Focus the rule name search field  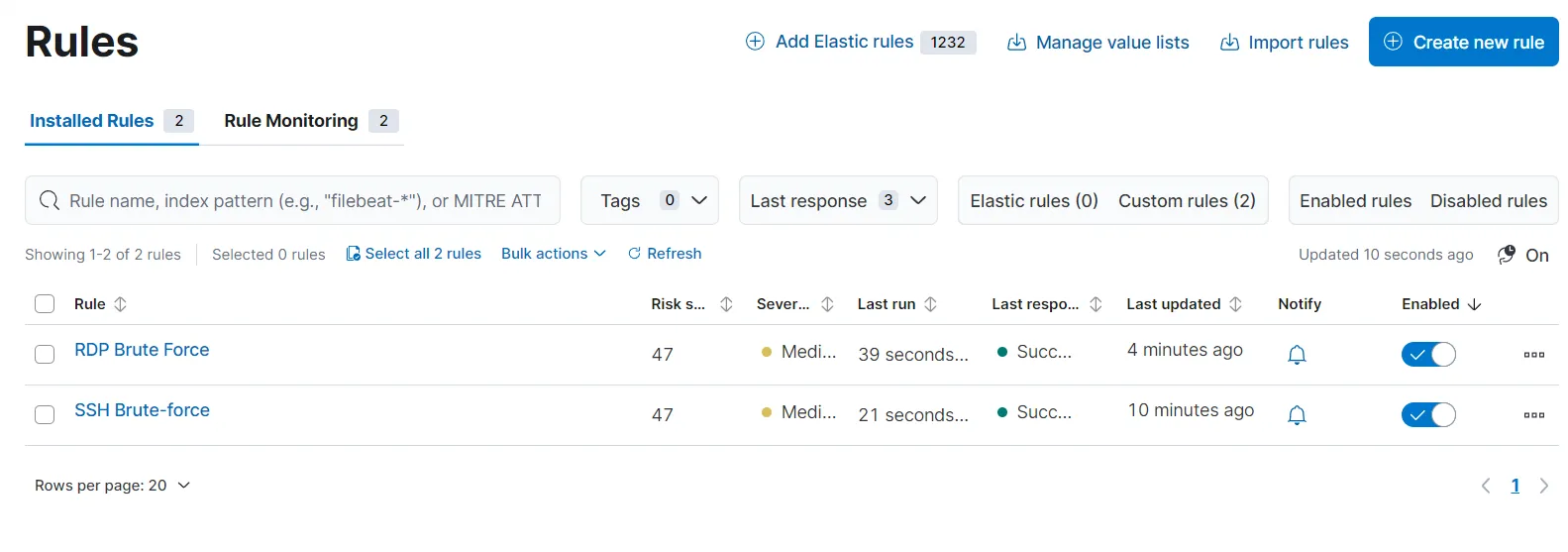pyautogui.click(x=292, y=201)
